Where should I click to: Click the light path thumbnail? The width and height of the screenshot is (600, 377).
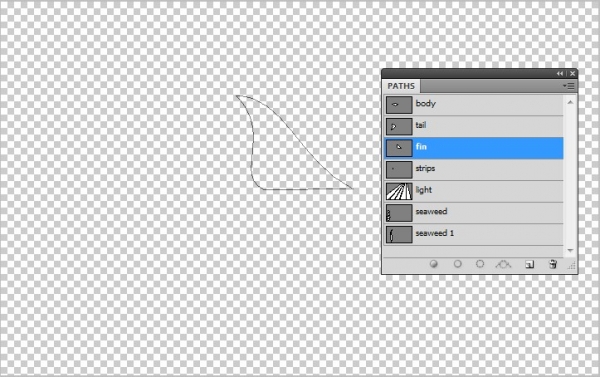399,191
